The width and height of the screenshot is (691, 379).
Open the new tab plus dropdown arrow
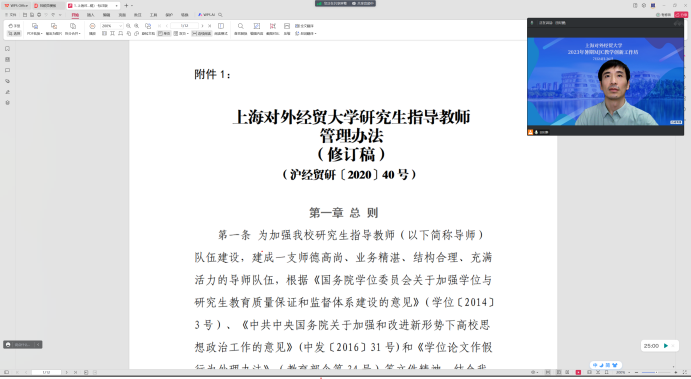132,6
